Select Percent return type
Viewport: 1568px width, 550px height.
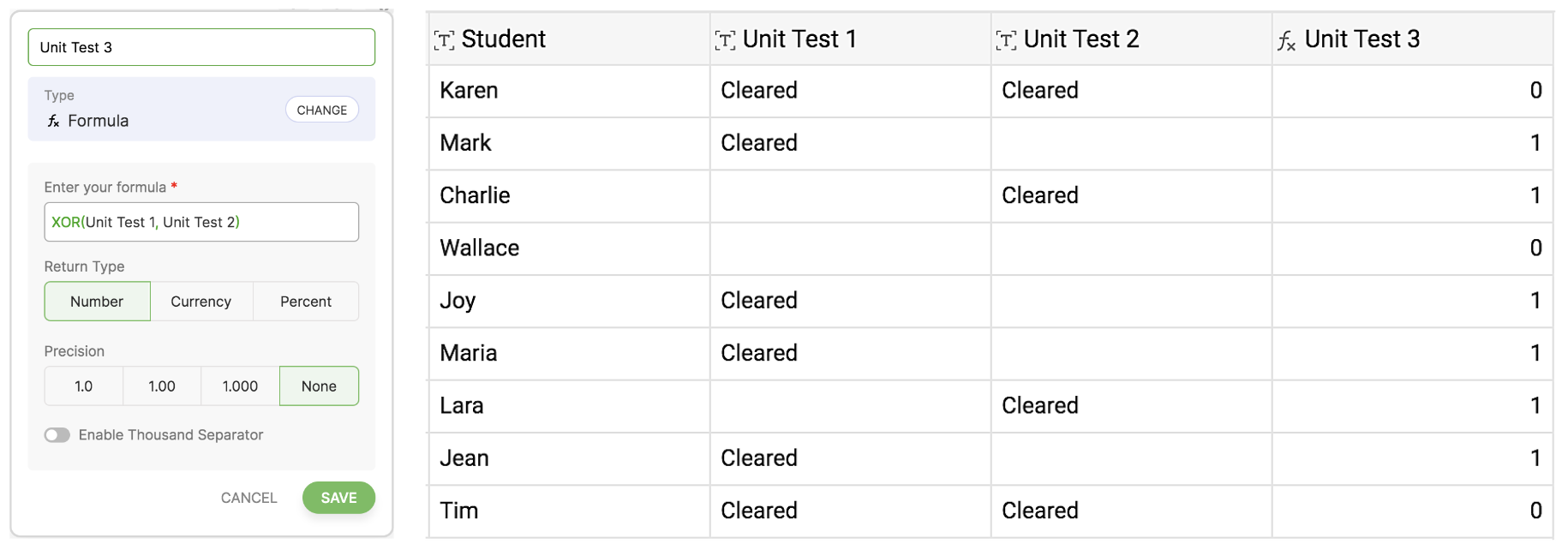pyautogui.click(x=306, y=302)
